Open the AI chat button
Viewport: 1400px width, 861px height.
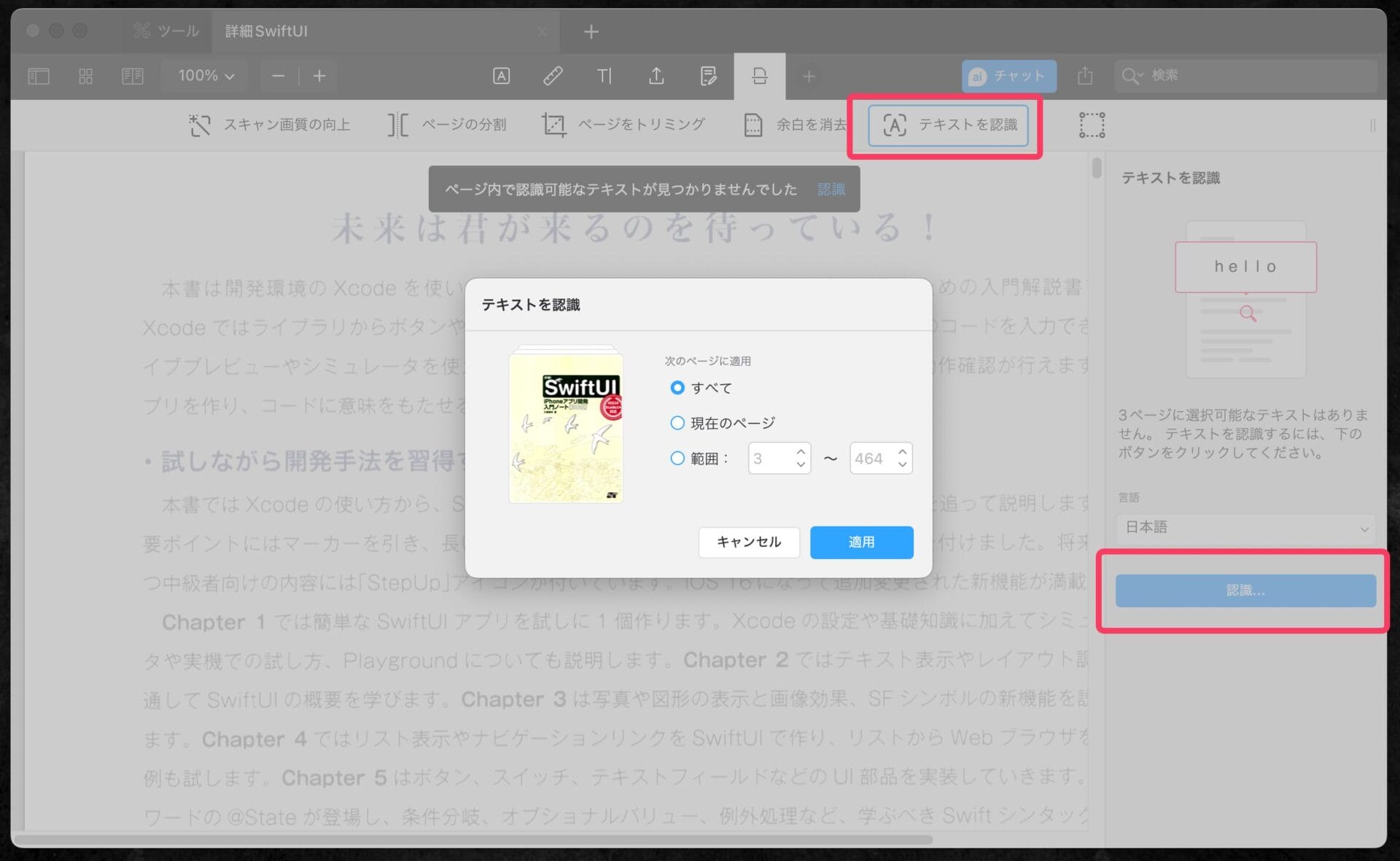(x=1008, y=76)
